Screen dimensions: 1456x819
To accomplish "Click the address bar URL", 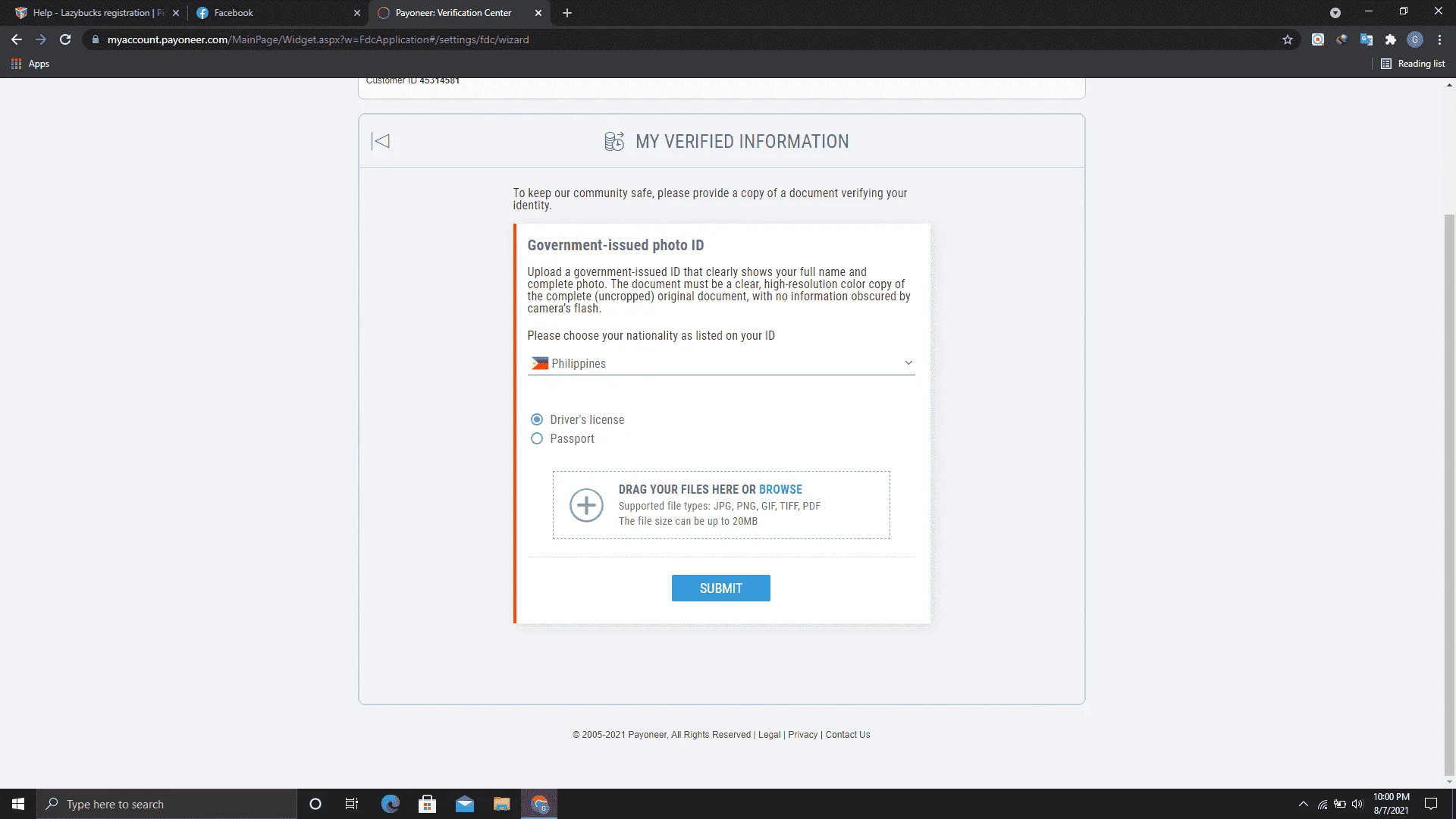I will click(x=318, y=39).
